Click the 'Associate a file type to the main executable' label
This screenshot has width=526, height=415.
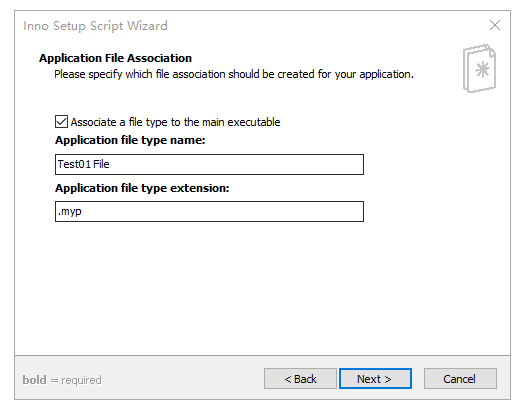point(175,122)
